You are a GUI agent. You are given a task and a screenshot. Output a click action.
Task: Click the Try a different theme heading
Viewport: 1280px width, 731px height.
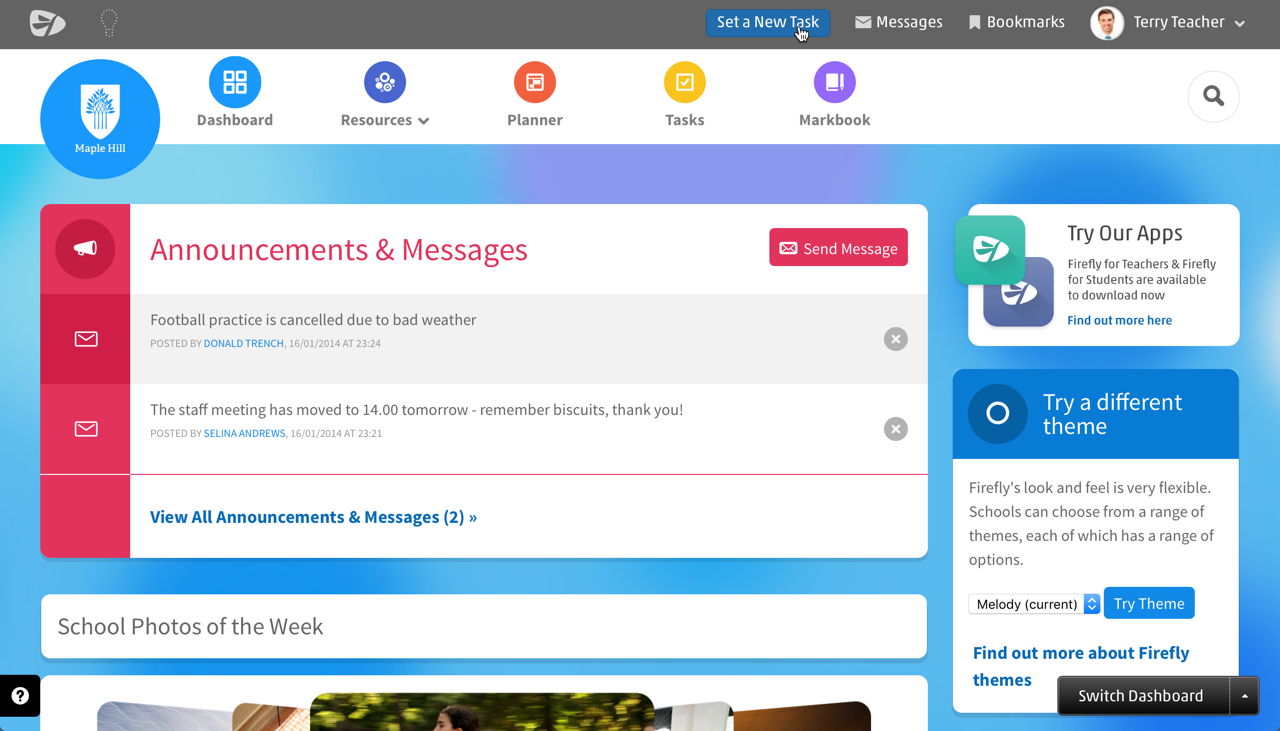pos(1112,414)
